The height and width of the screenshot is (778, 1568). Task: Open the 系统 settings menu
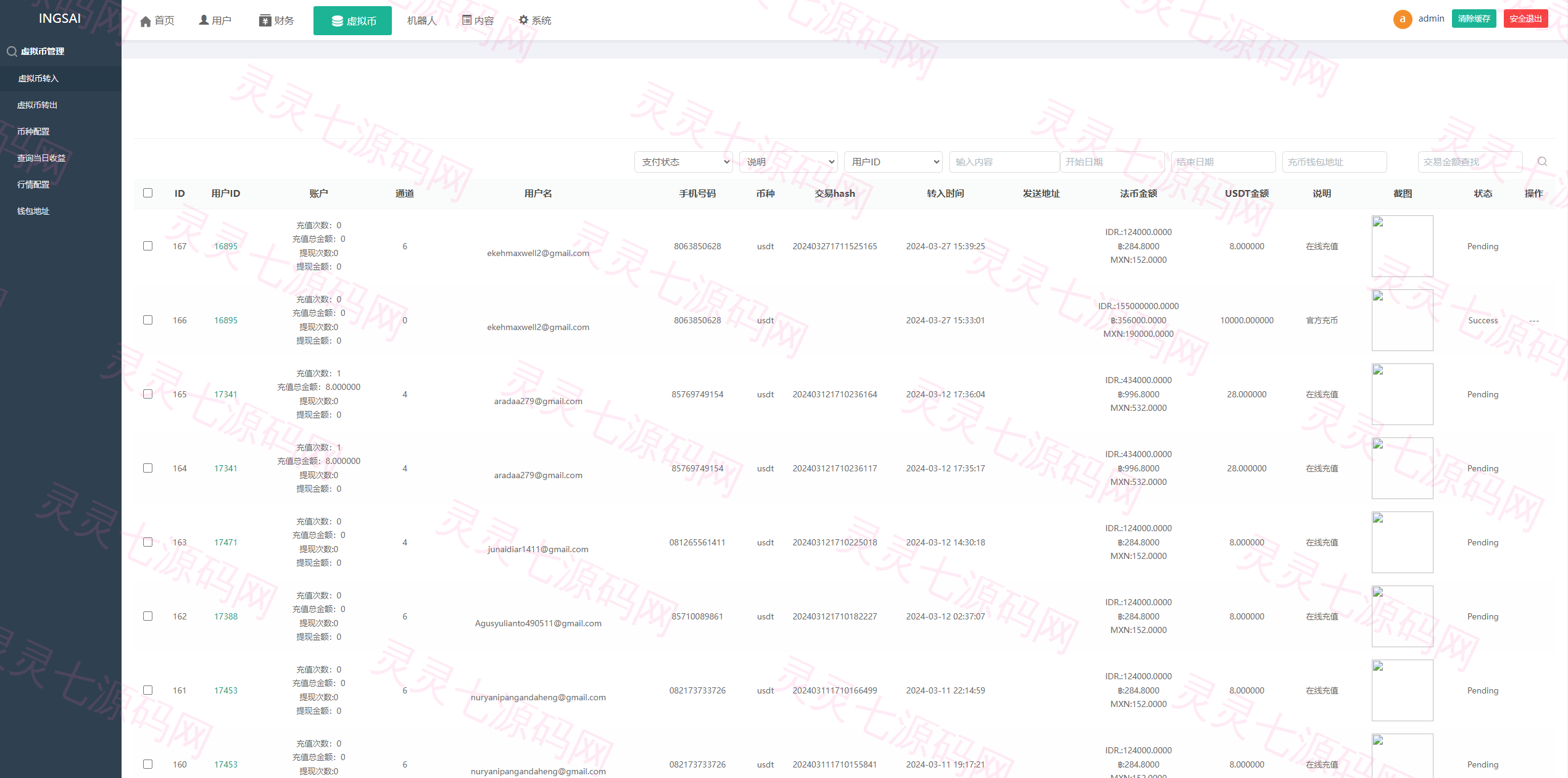535,21
